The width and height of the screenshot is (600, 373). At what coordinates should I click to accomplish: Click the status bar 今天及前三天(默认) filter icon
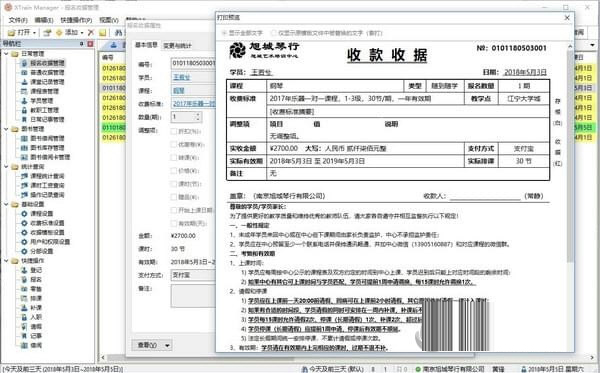click(305, 369)
